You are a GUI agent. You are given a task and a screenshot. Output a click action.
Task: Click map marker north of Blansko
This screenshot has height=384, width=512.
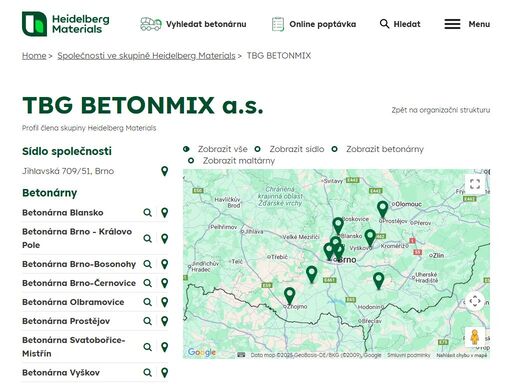point(338,226)
